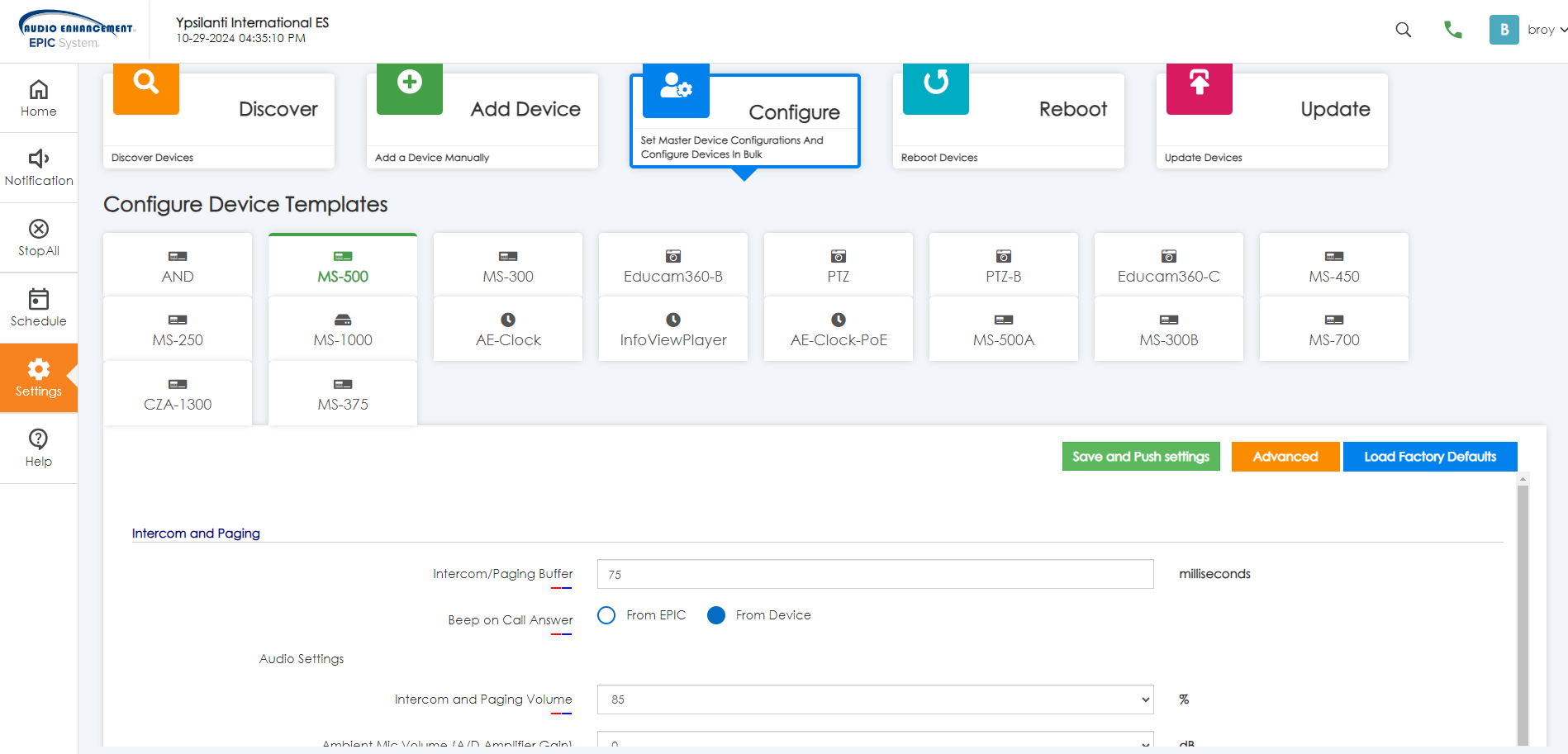1568x754 pixels.
Task: Open the Schedule calendar icon
Action: [39, 299]
